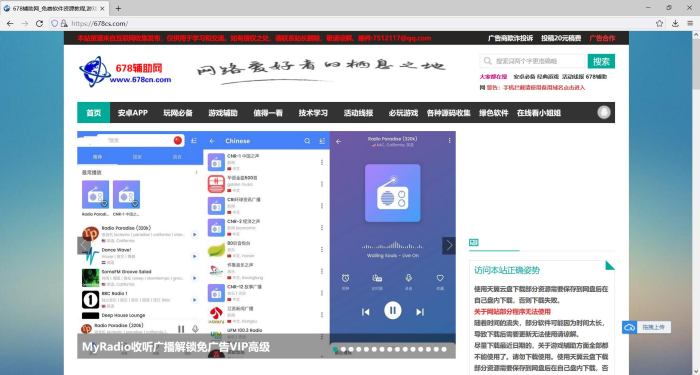700x375 pixels.
Task: Click the user avatar icon in nav bar
Action: point(604,112)
